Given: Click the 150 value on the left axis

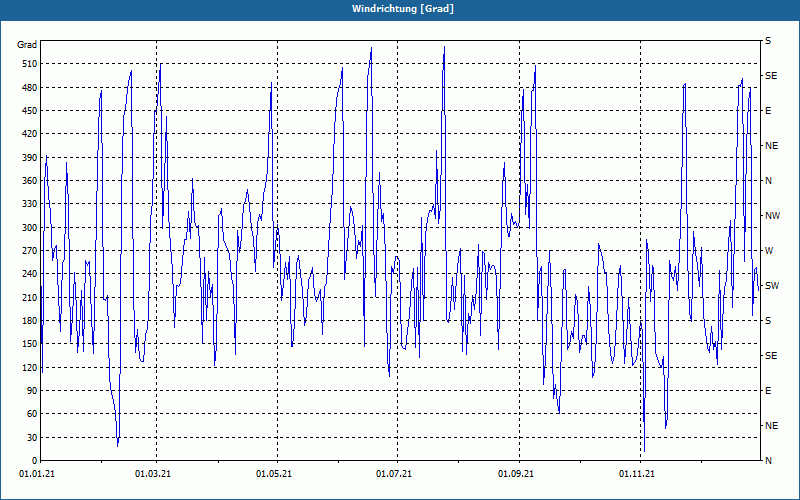Looking at the screenshot, I should [x=30, y=343].
